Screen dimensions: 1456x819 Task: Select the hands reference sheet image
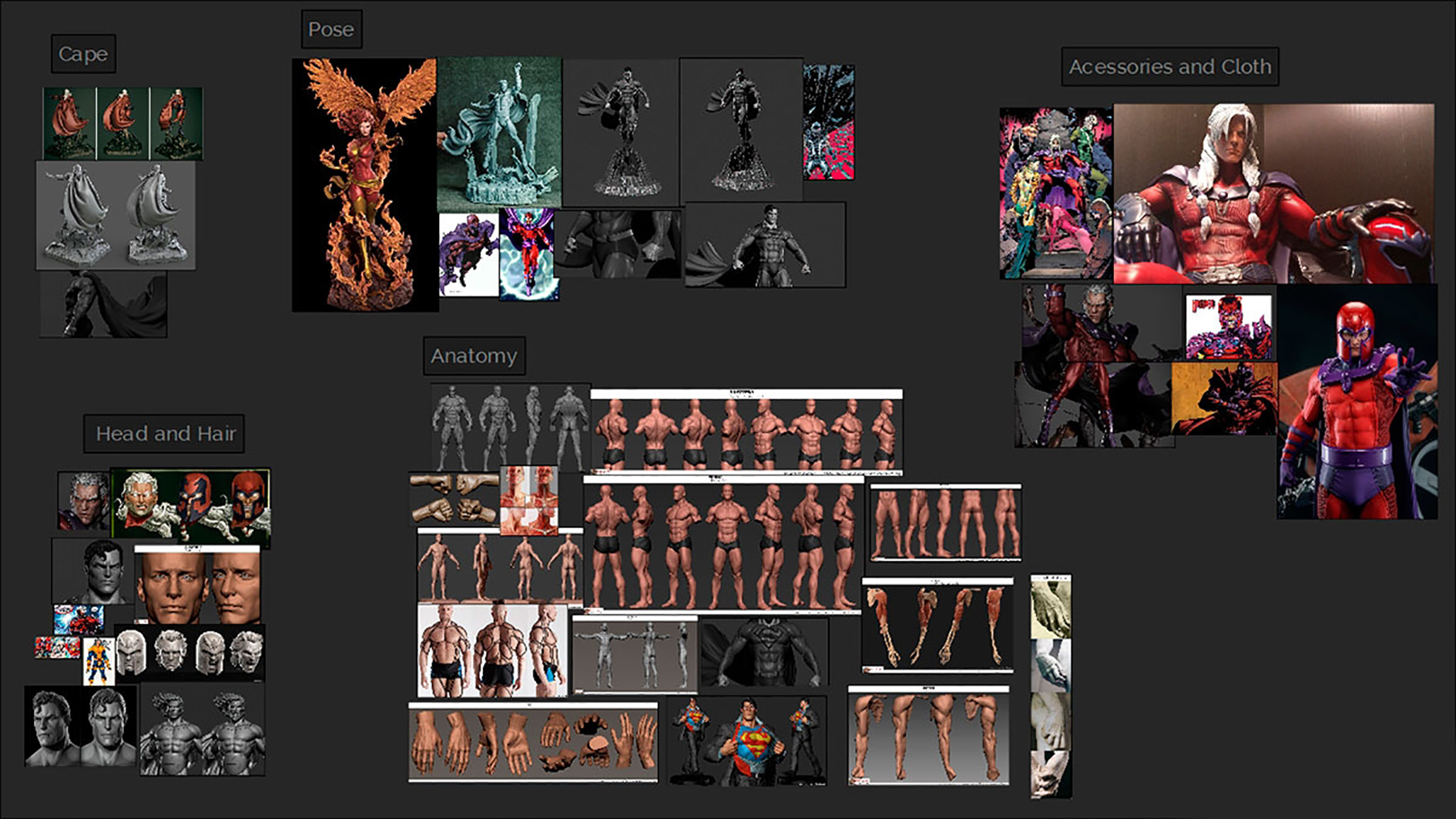tap(533, 742)
